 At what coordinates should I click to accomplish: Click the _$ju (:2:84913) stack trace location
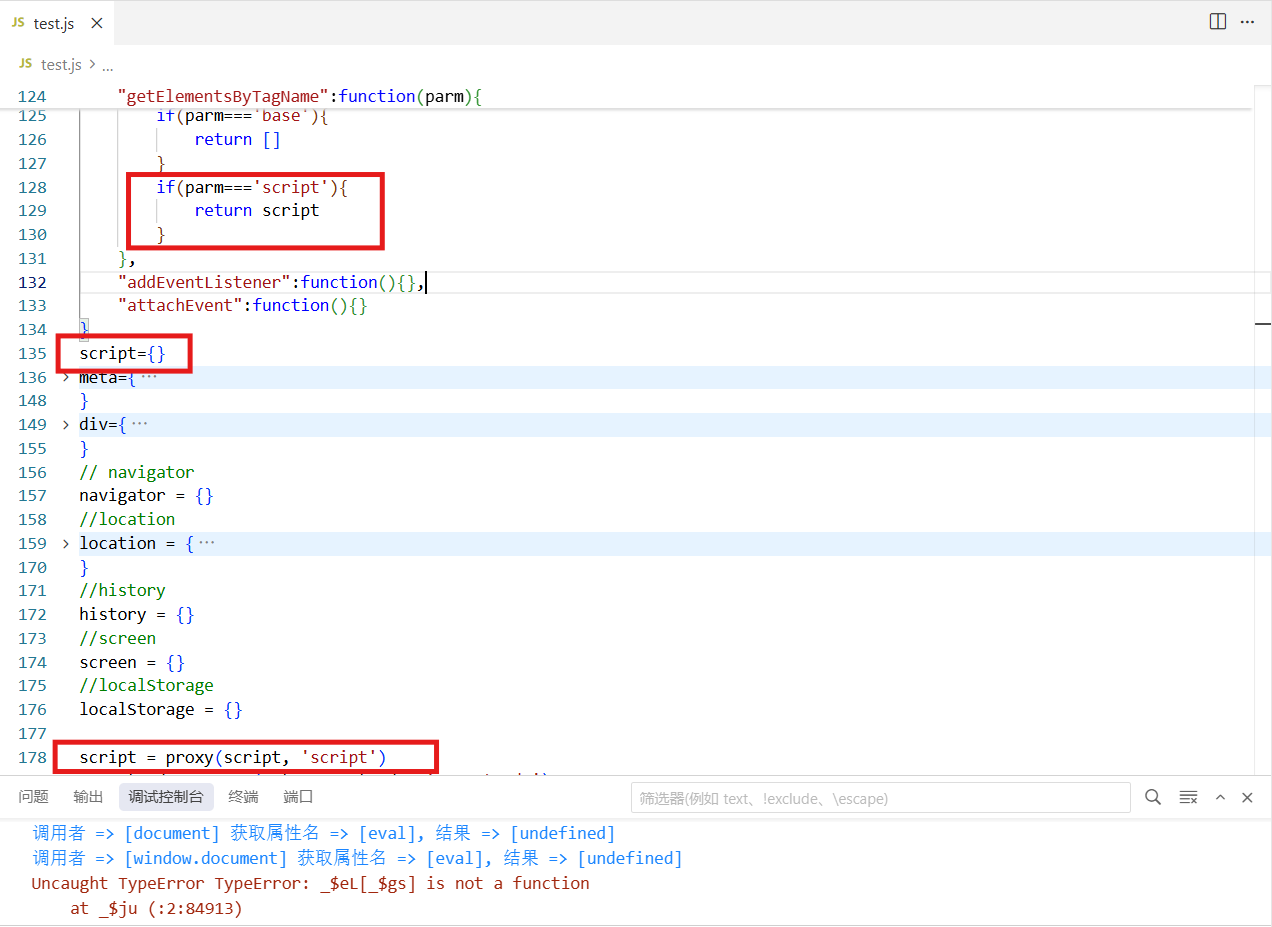[156, 908]
